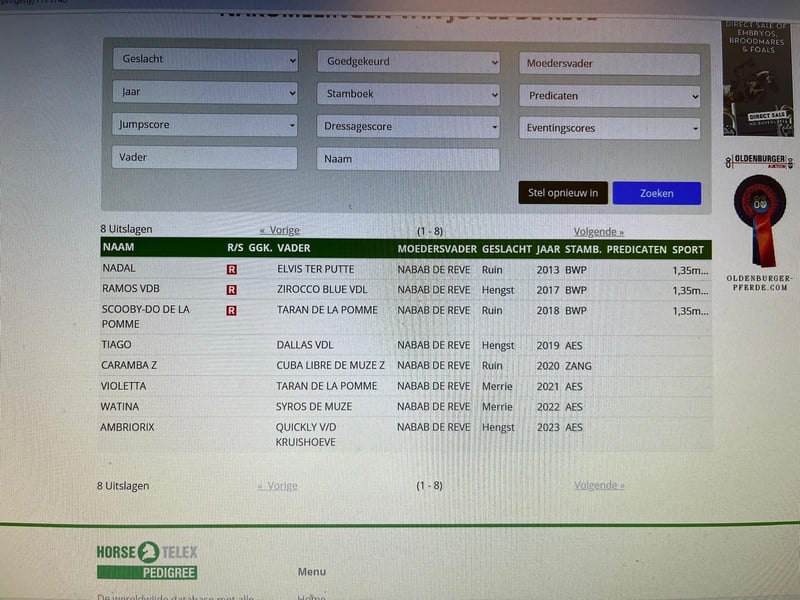The height and width of the screenshot is (600, 800).
Task: Open the horse TIAGO entry
Action: [x=117, y=345]
